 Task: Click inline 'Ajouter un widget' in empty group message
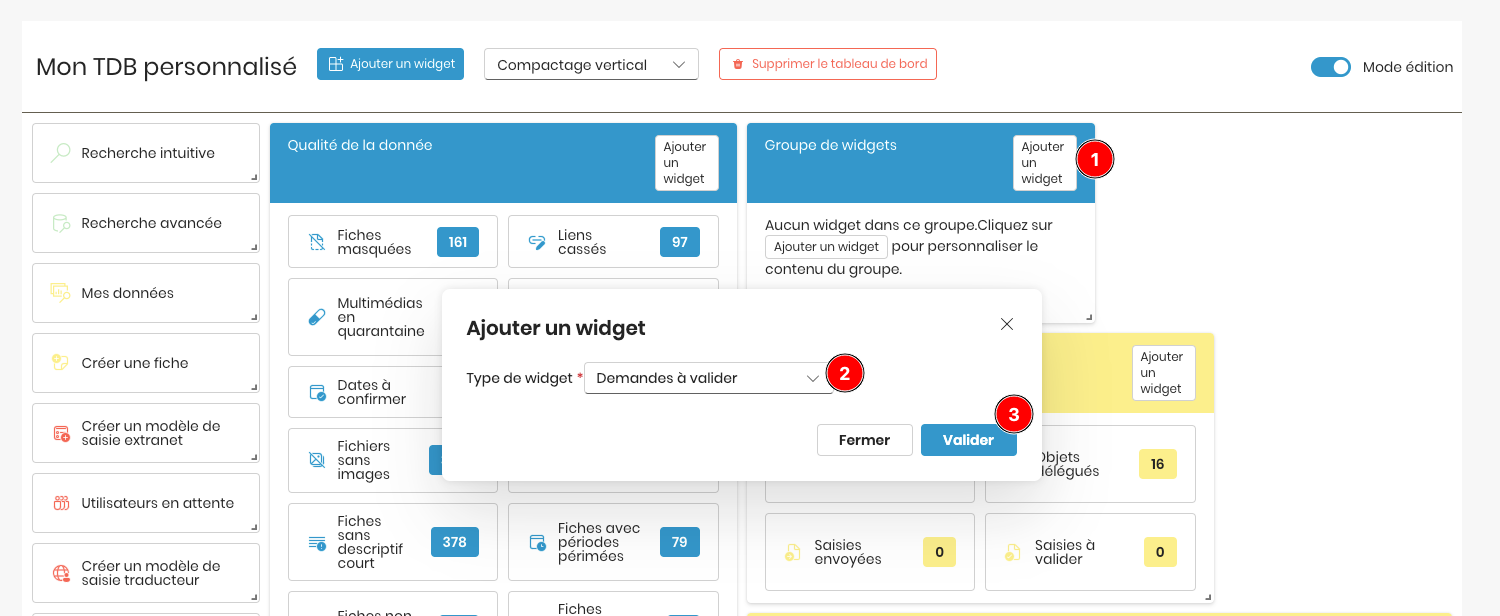coord(827,247)
